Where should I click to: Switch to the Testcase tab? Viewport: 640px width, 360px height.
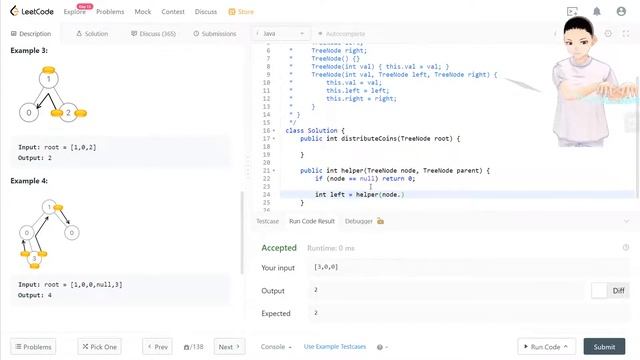(267, 221)
